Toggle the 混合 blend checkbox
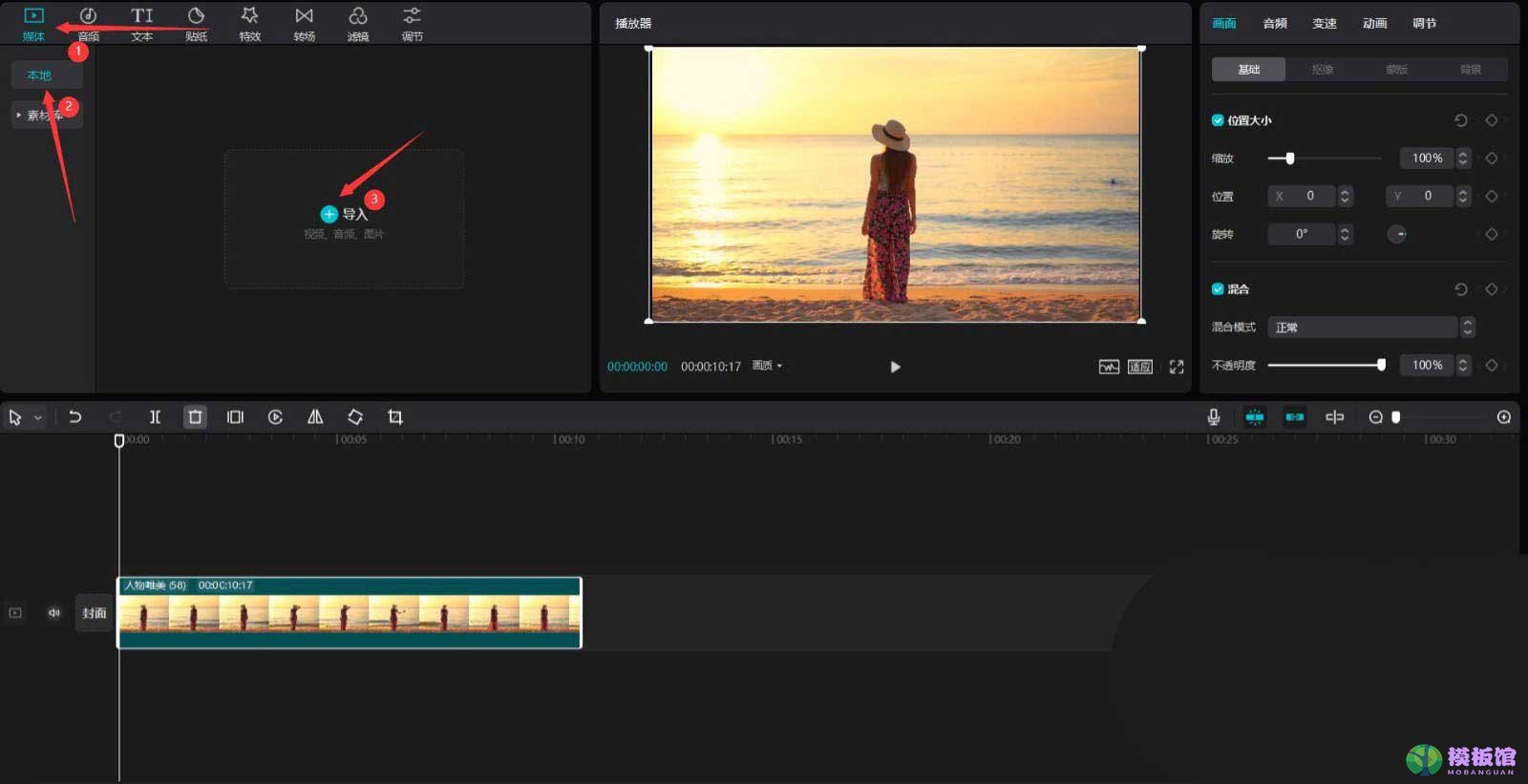The width and height of the screenshot is (1528, 784). click(1218, 288)
